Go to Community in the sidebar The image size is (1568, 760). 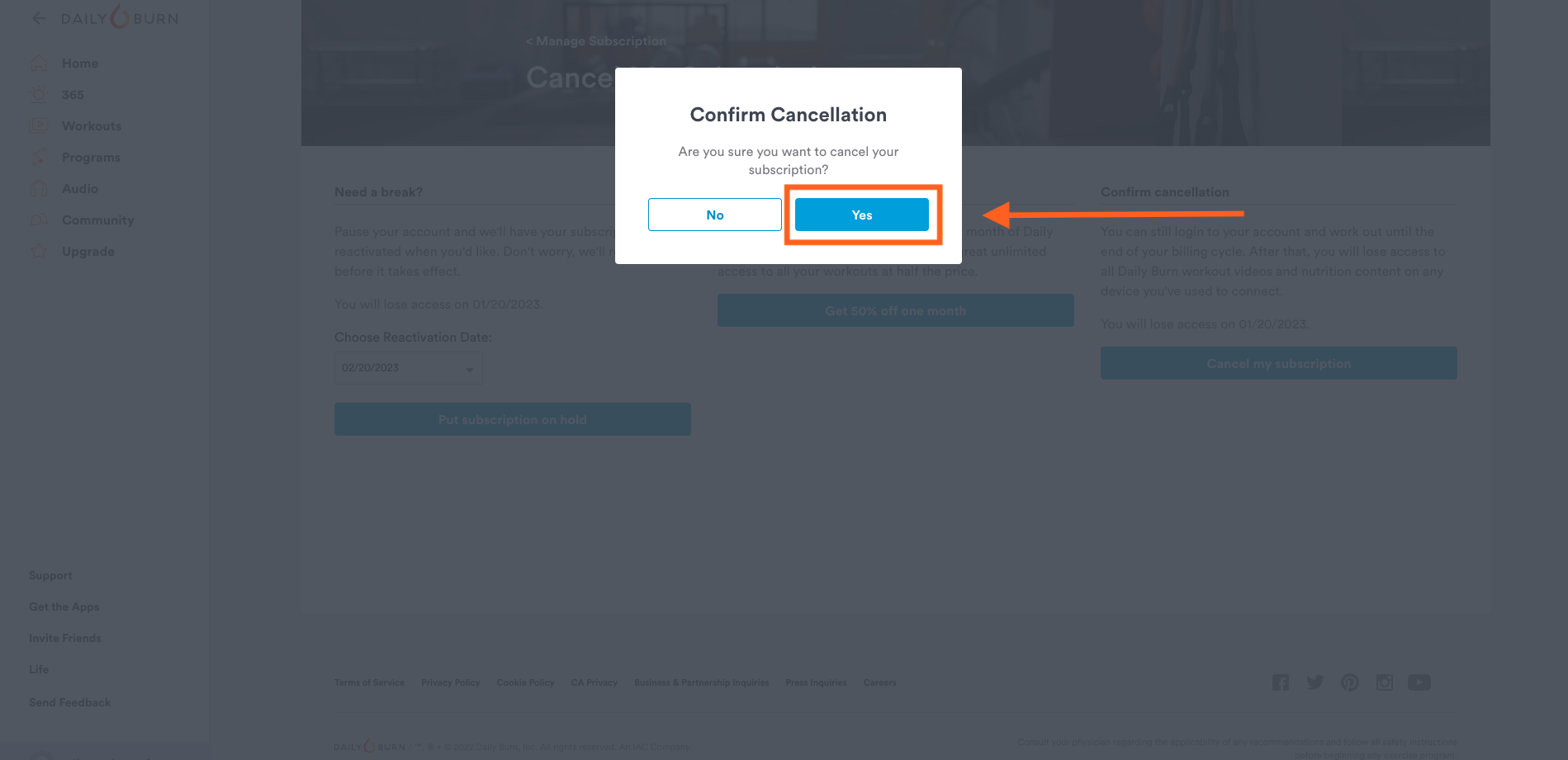pos(97,220)
